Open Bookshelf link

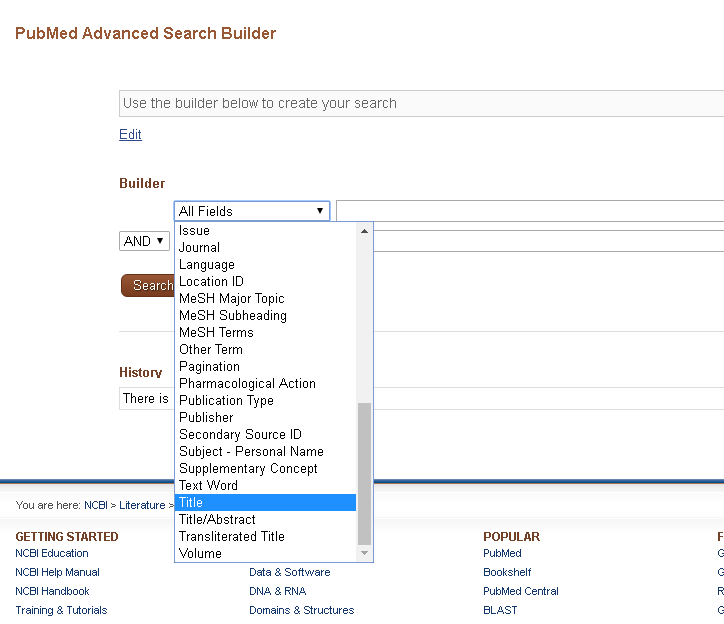pyautogui.click(x=507, y=572)
